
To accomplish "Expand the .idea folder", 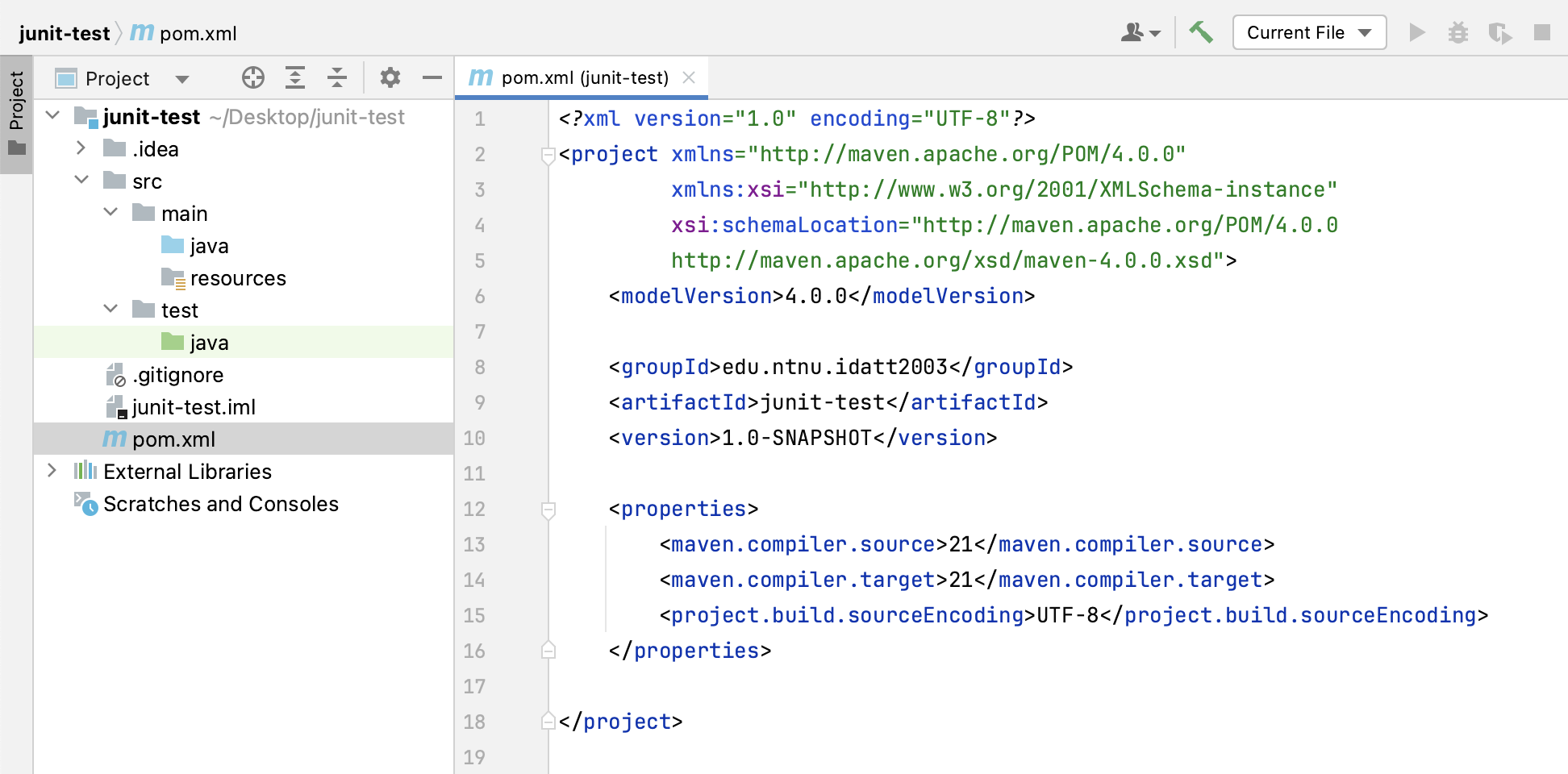I will click(x=81, y=148).
